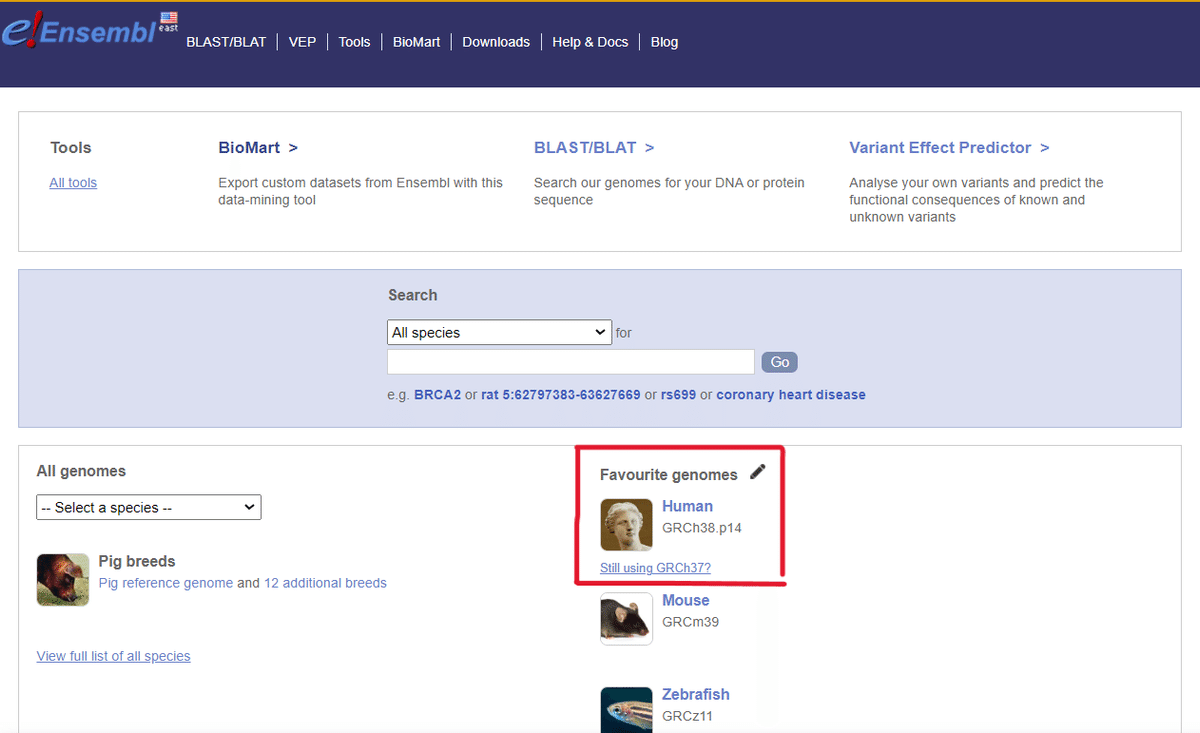Screen dimensions: 1200x733
Task: Open Downloads in the top navigation
Action: [496, 42]
